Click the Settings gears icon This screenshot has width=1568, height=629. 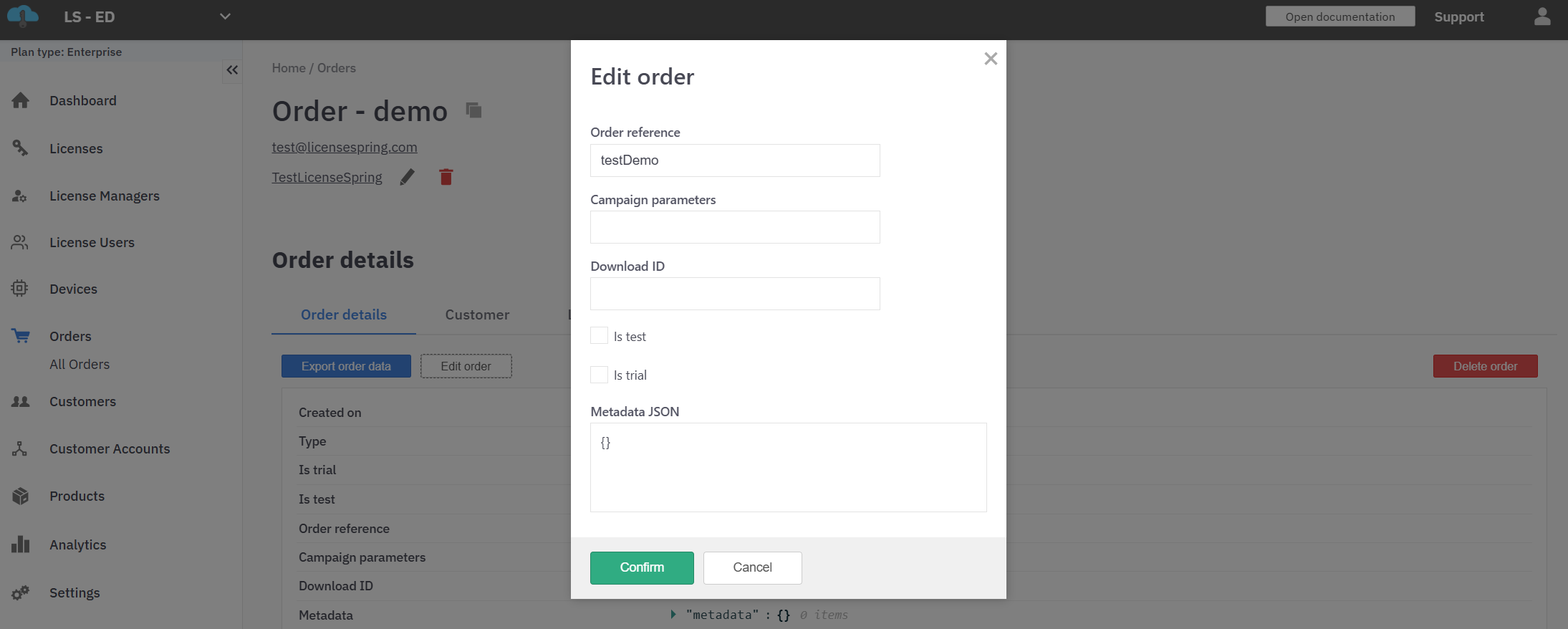tap(20, 592)
